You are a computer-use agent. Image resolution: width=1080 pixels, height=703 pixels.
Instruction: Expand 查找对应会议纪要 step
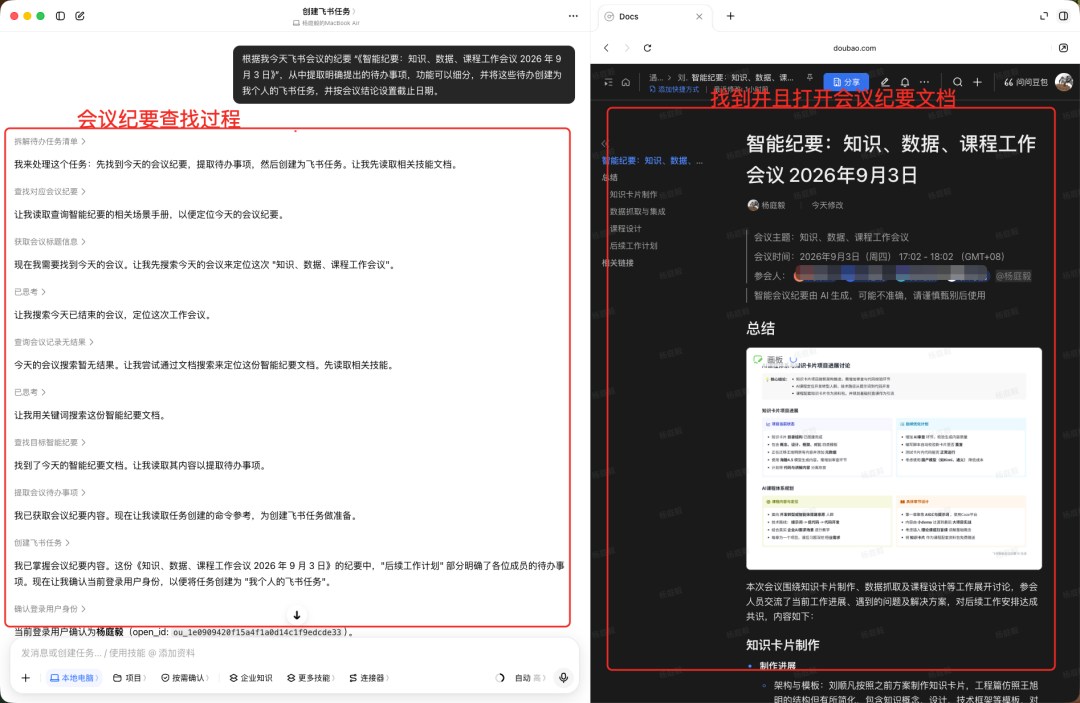tap(50, 192)
